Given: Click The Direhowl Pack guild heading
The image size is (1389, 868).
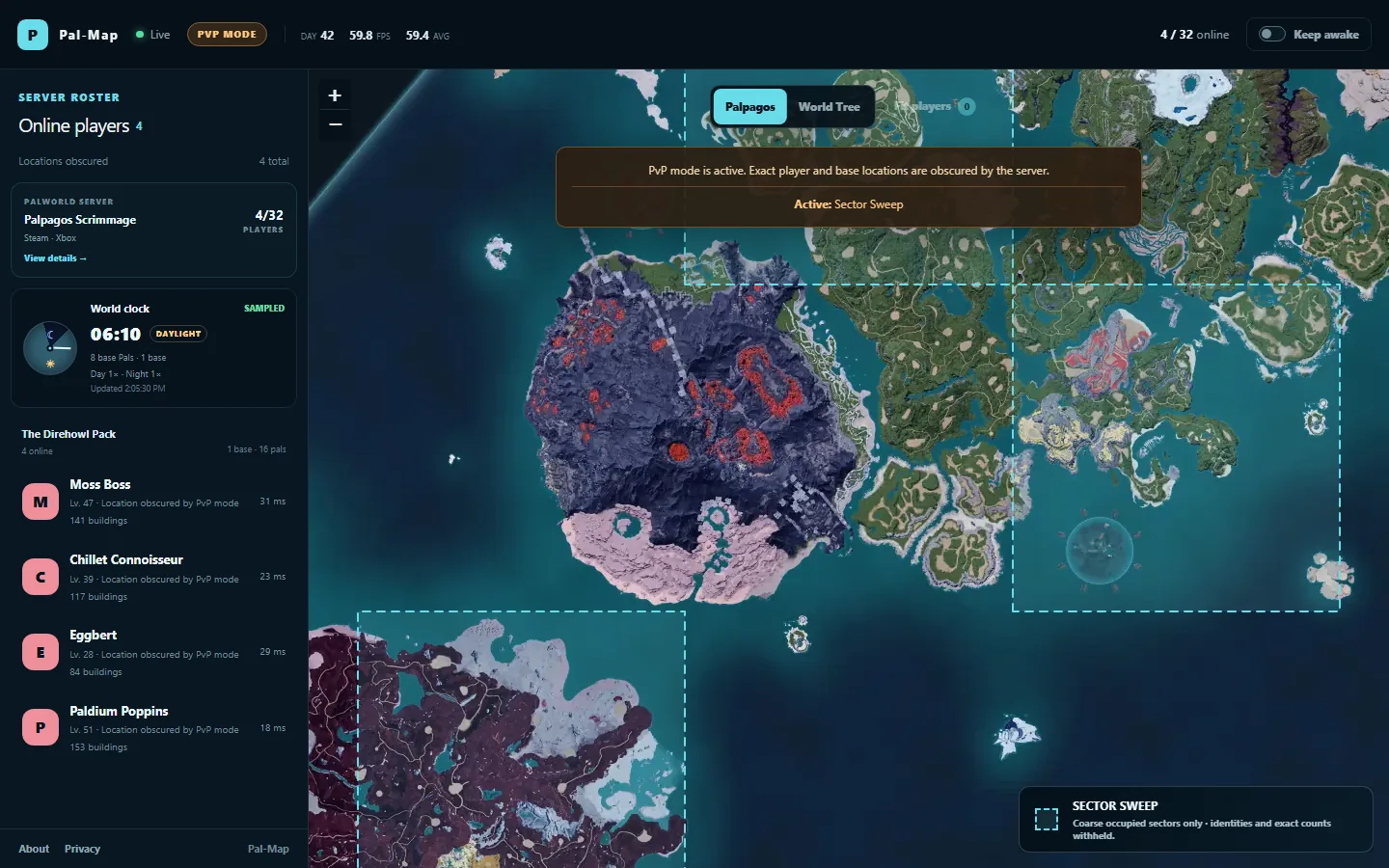Looking at the screenshot, I should [68, 434].
